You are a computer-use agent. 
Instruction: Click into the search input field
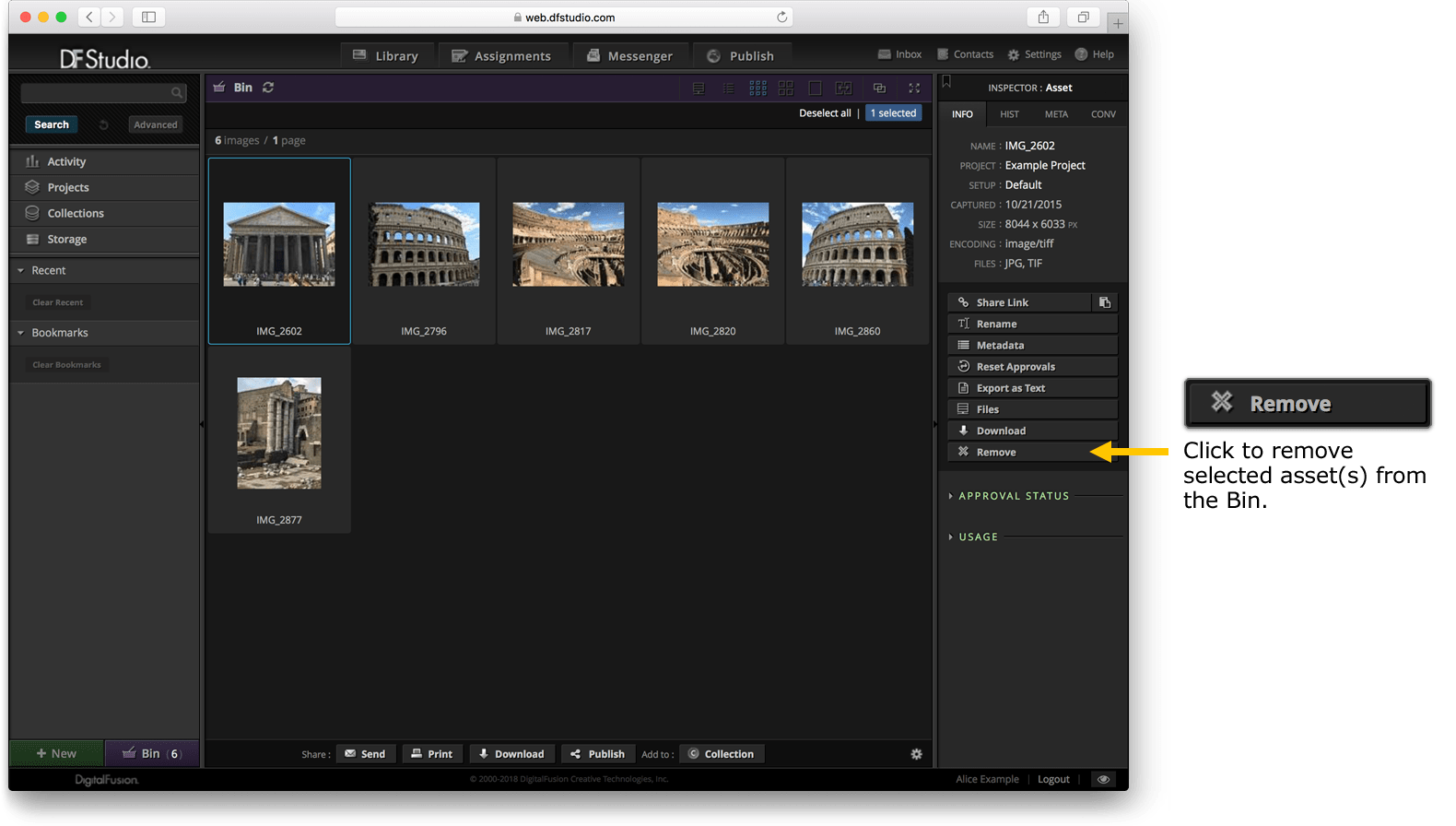pos(103,93)
